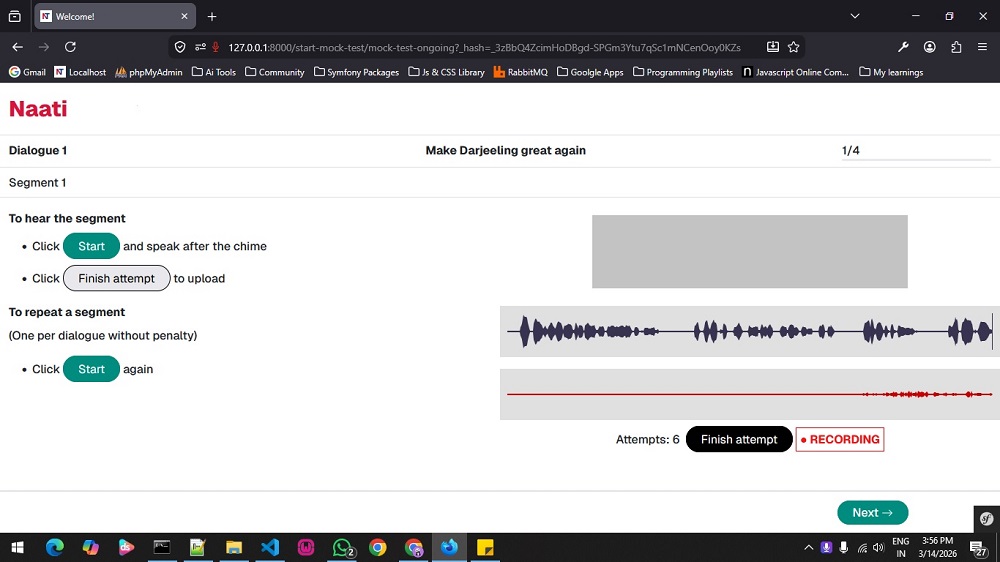Open a new browser tab
Viewport: 1000px width, 562px height.
tap(212, 17)
